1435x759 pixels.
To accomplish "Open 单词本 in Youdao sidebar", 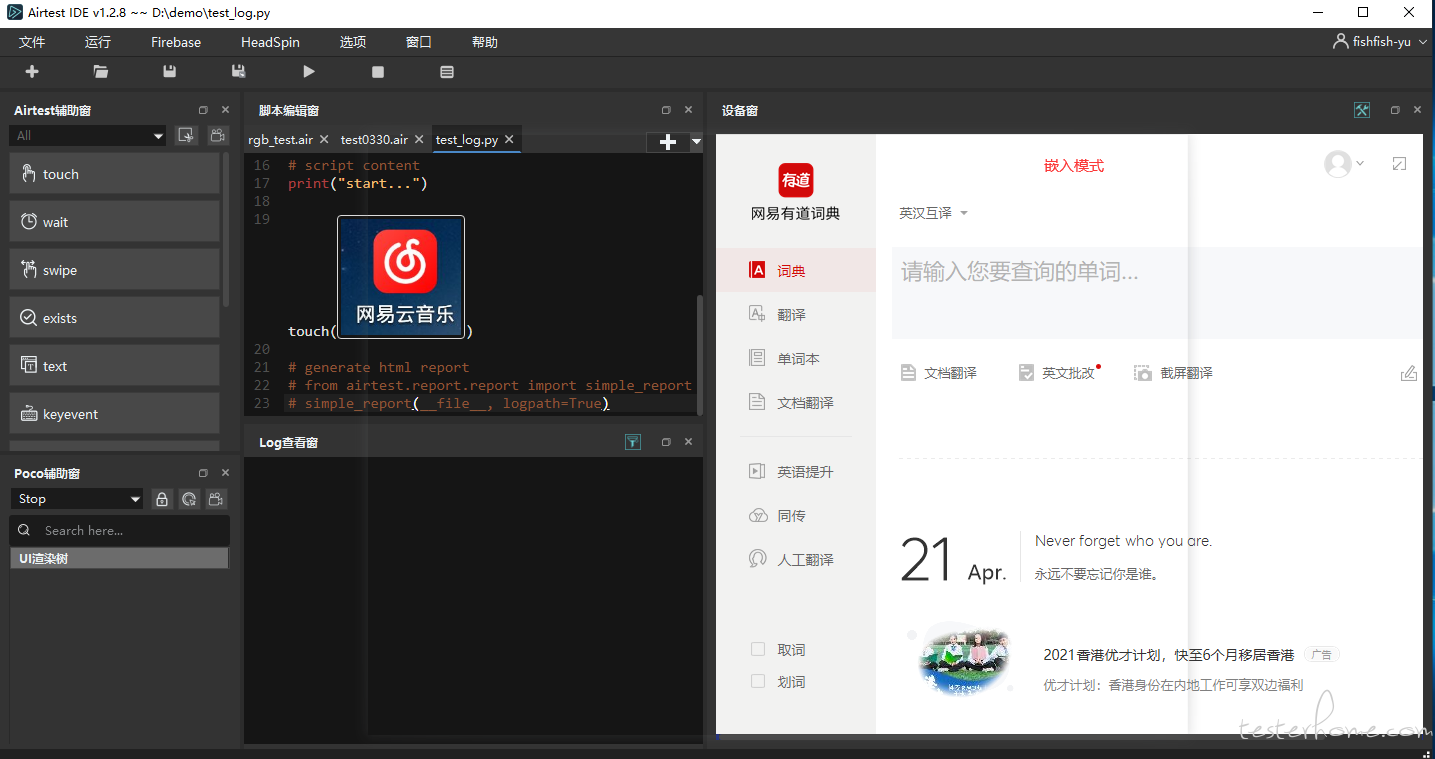I will pyautogui.click(x=795, y=359).
